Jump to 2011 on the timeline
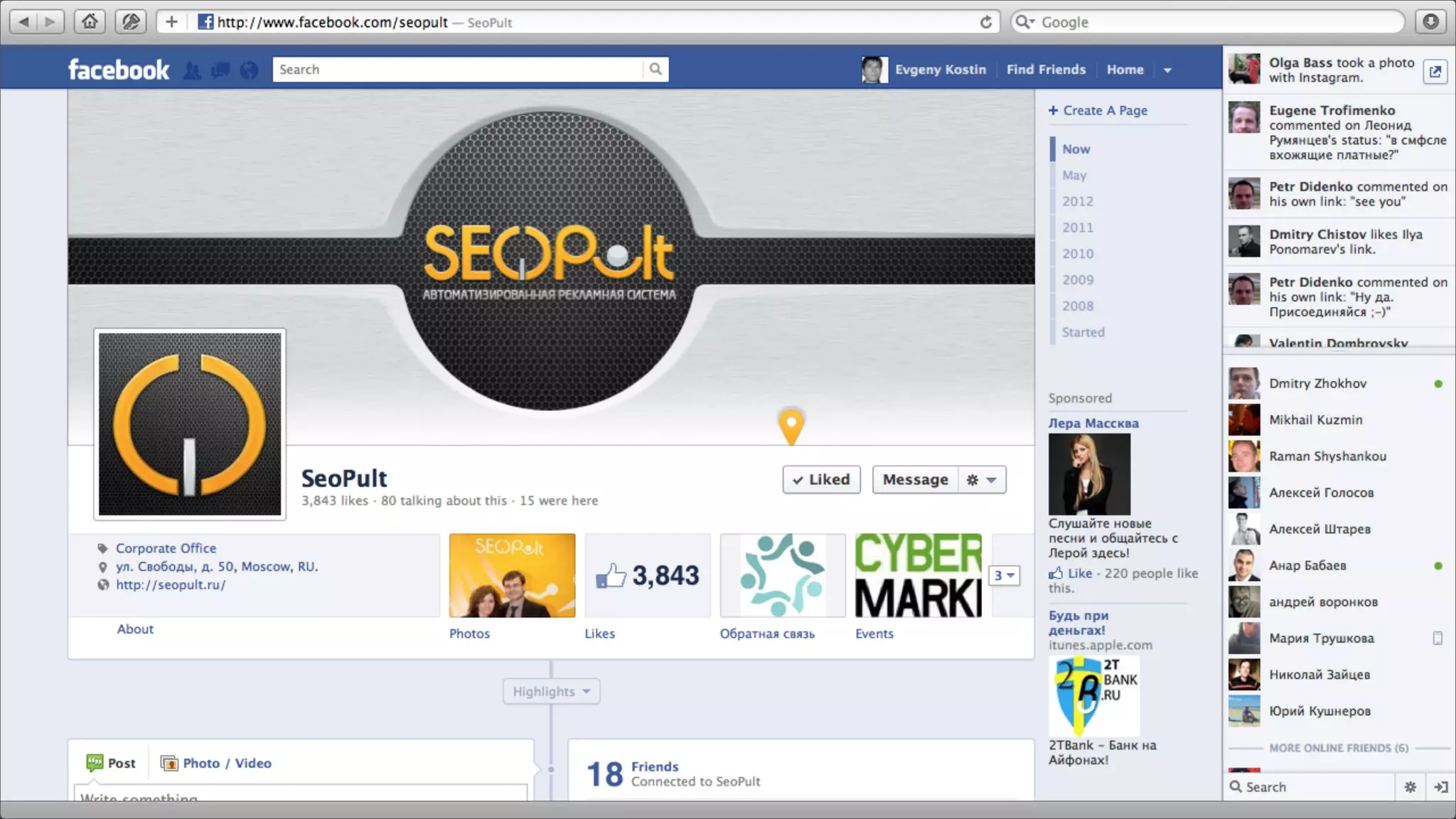The image size is (1456, 819). 1078,227
